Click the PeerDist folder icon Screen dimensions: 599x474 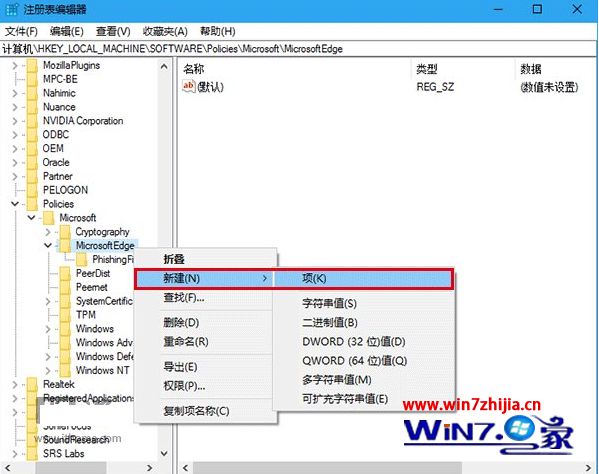pyautogui.click(x=65, y=273)
